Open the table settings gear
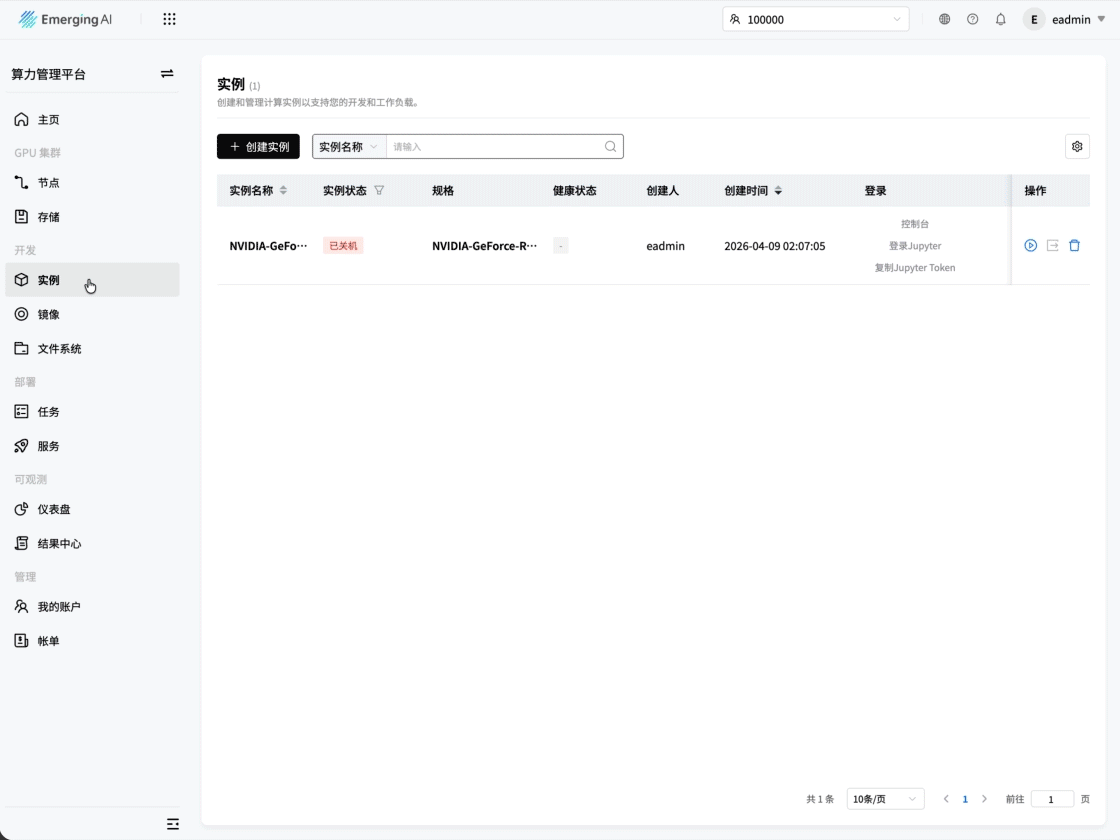The width and height of the screenshot is (1120, 840). point(1077,146)
